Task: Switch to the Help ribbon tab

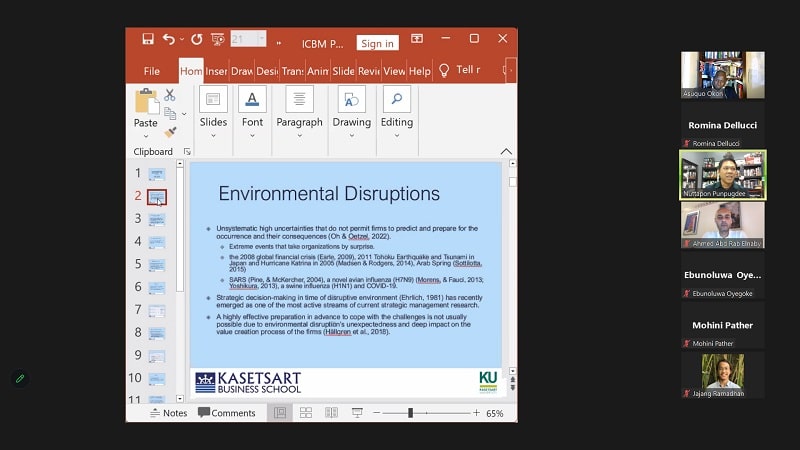Action: coord(420,71)
